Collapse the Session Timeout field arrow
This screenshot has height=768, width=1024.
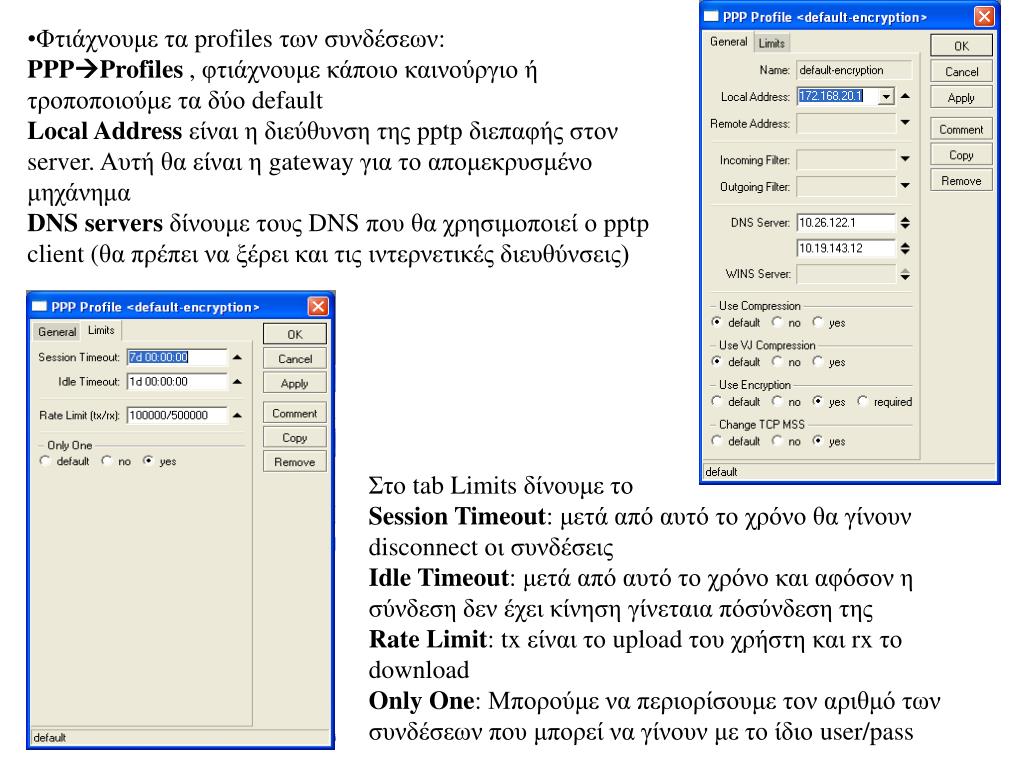tap(237, 357)
